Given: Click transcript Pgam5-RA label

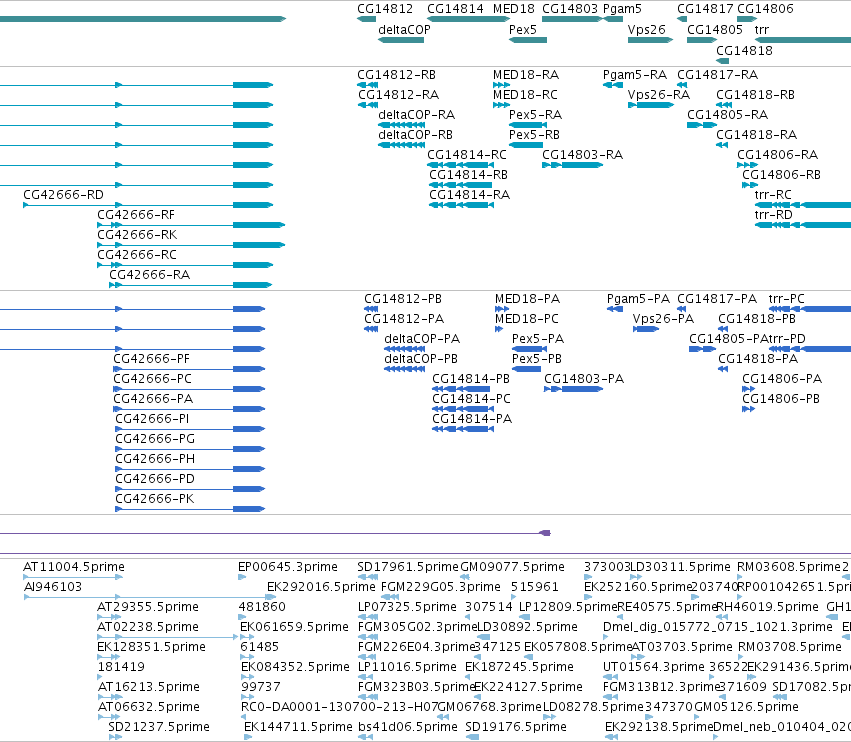Looking at the screenshot, I should click(634, 75).
